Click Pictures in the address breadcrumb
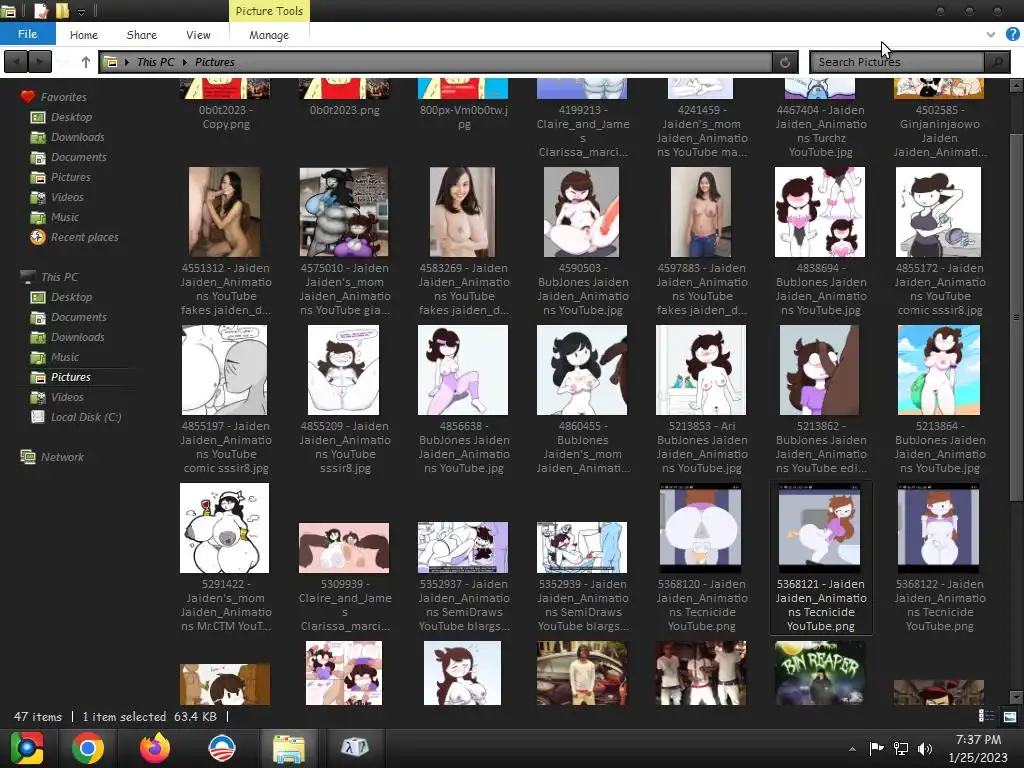 [x=214, y=62]
